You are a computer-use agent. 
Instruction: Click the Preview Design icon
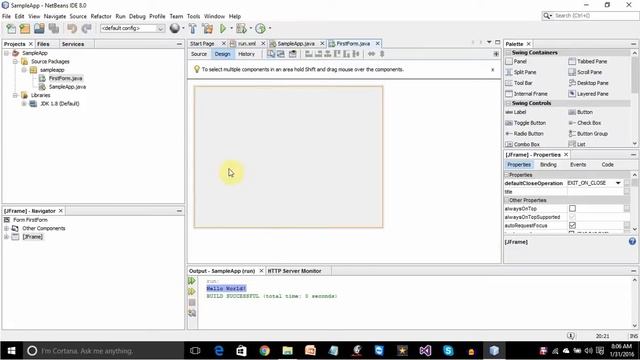pos(293,54)
